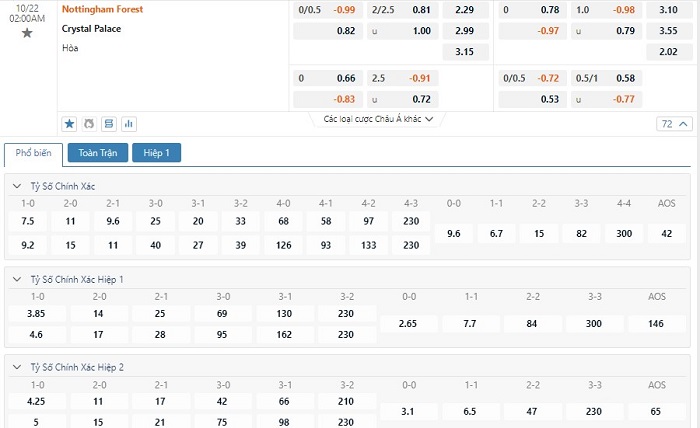Open the bar chart statistics icon
Image resolution: width=700 pixels, height=428 pixels.
[x=128, y=123]
